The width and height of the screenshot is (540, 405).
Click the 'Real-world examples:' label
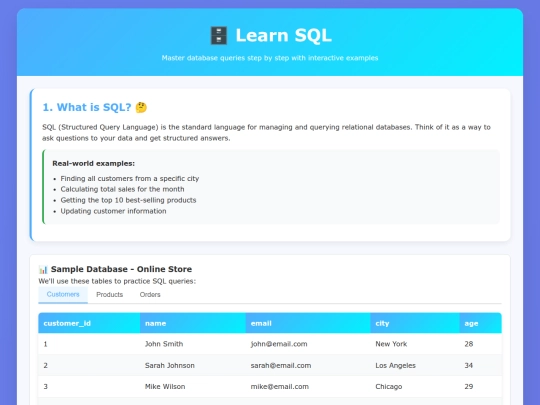pos(93,164)
